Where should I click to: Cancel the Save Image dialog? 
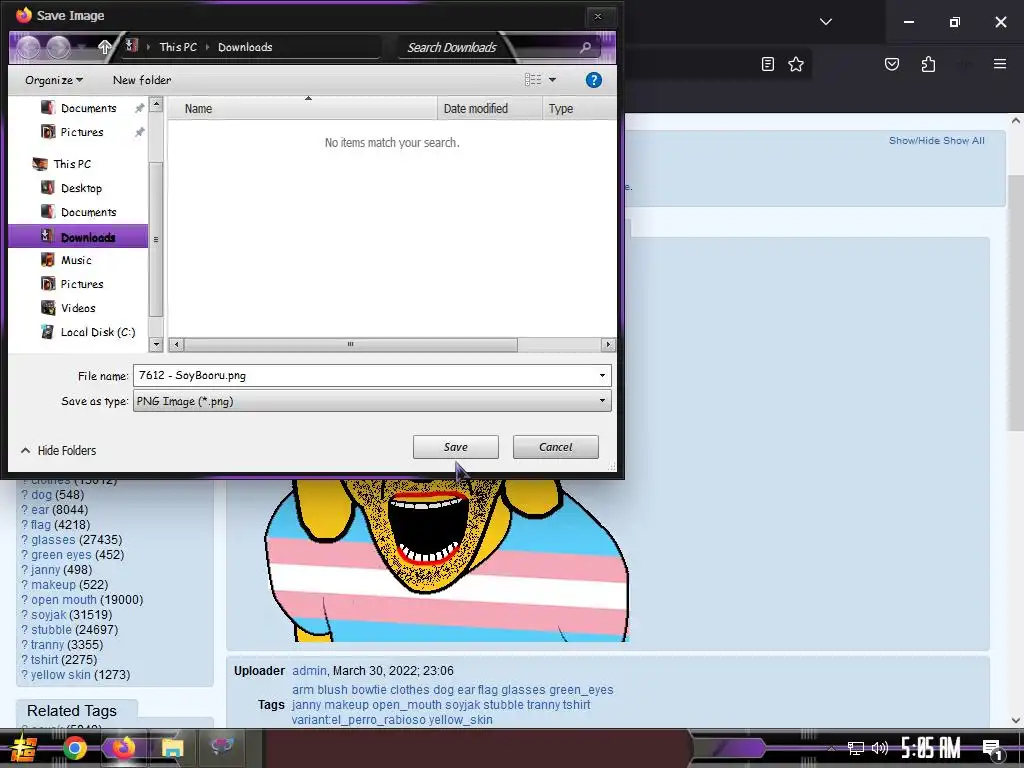click(x=555, y=447)
